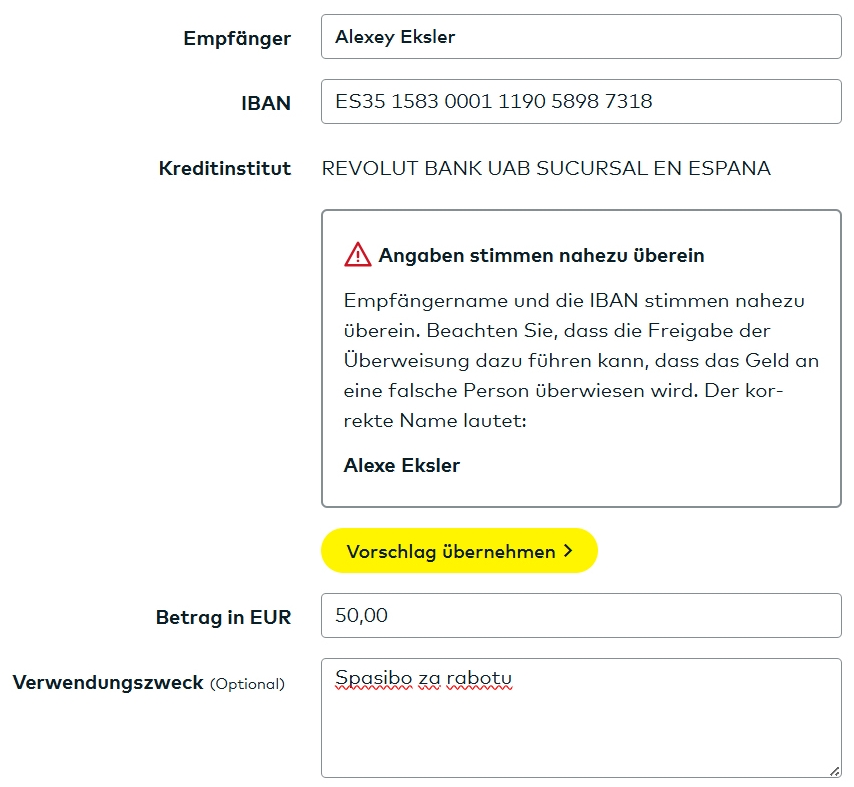Screen dimensions: 854x787
Task: Click the suggested name Alexe Eksler
Action: [x=402, y=465]
